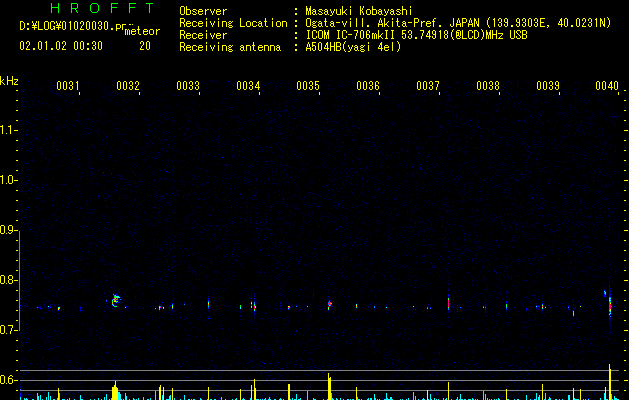Click the 'Receiver' field label

[x=203, y=35]
